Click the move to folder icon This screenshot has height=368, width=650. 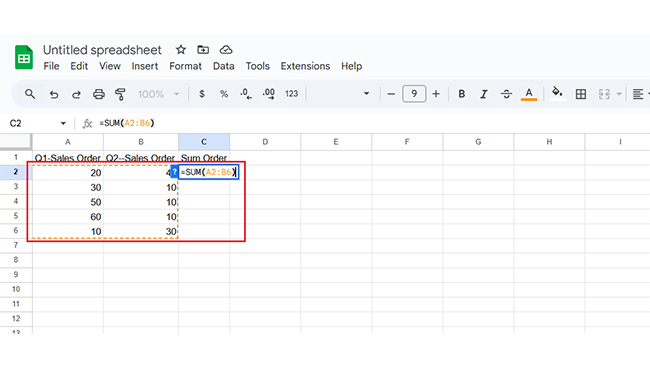tap(203, 50)
